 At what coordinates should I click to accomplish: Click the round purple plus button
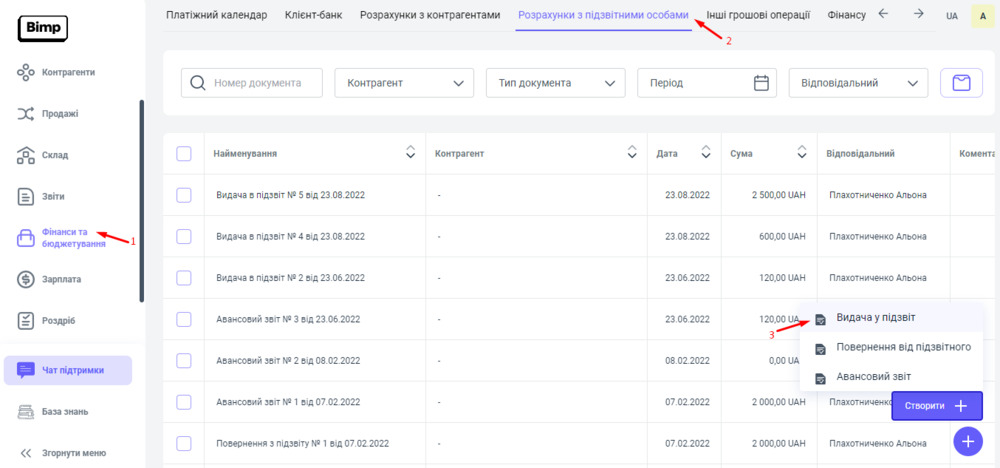[x=967, y=441]
